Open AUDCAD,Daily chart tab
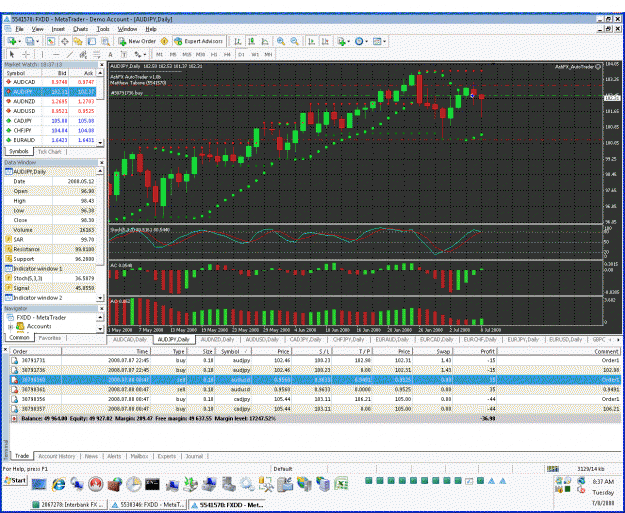 click(x=130, y=340)
